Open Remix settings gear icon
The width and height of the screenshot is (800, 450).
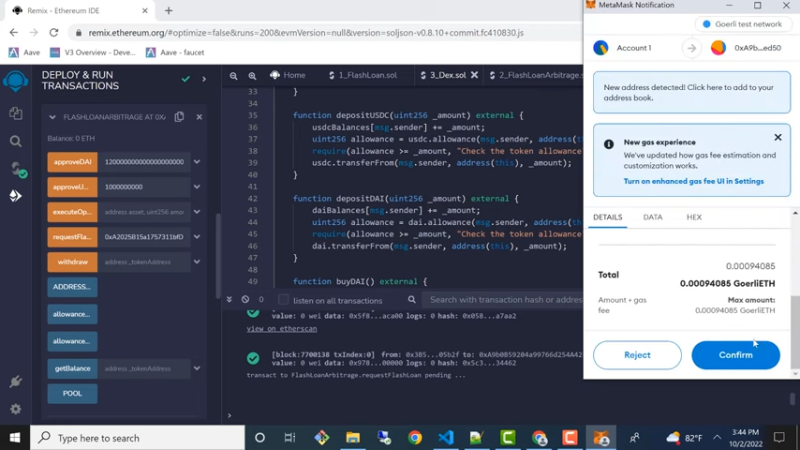click(15, 409)
